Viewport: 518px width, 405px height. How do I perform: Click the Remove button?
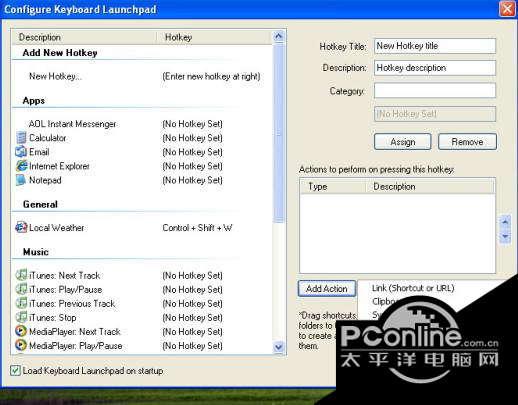click(x=467, y=142)
